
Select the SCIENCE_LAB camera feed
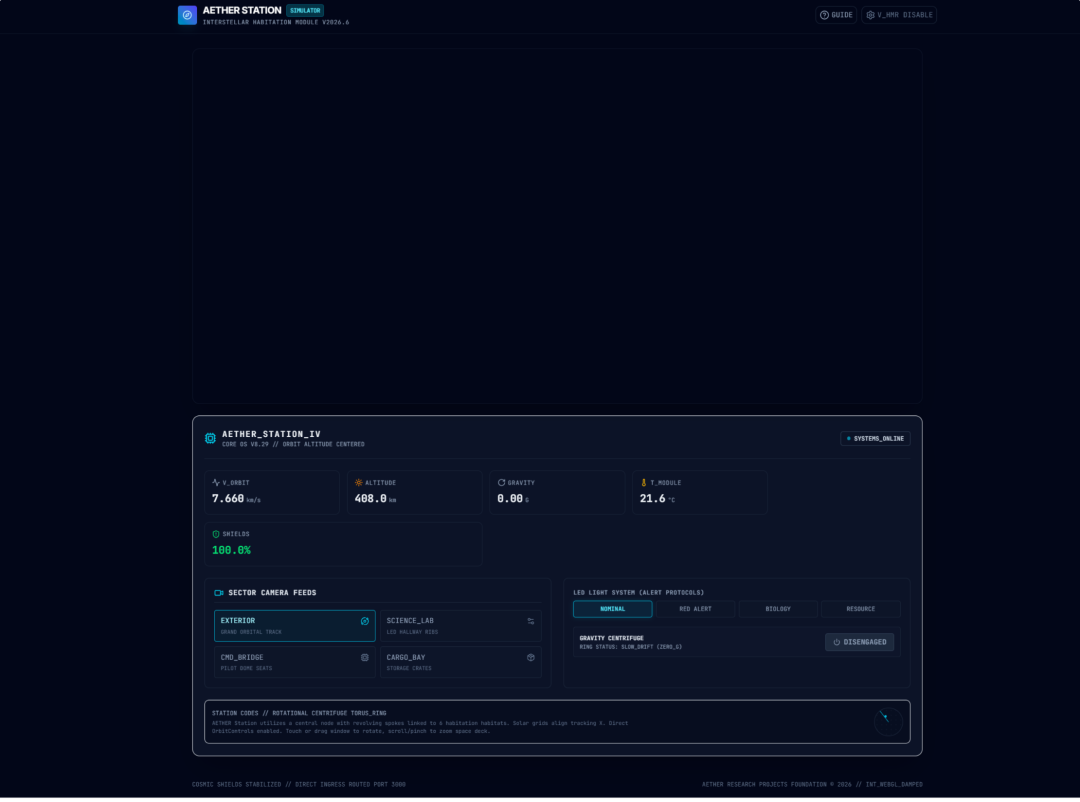461,626
